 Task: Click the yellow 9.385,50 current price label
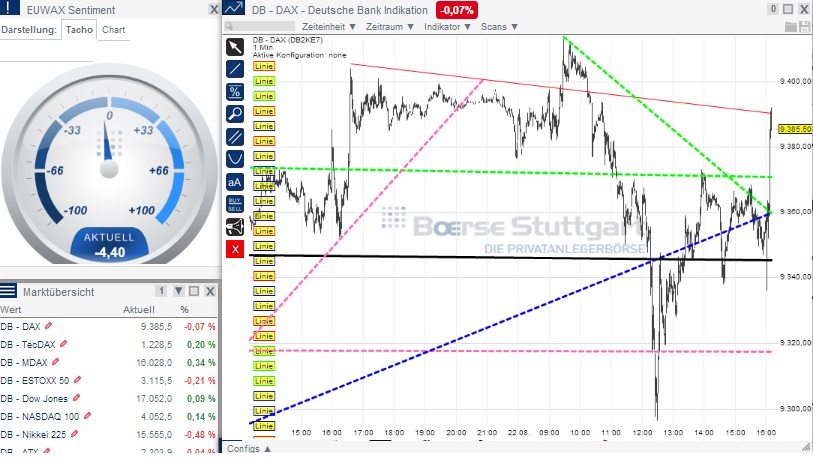point(795,129)
